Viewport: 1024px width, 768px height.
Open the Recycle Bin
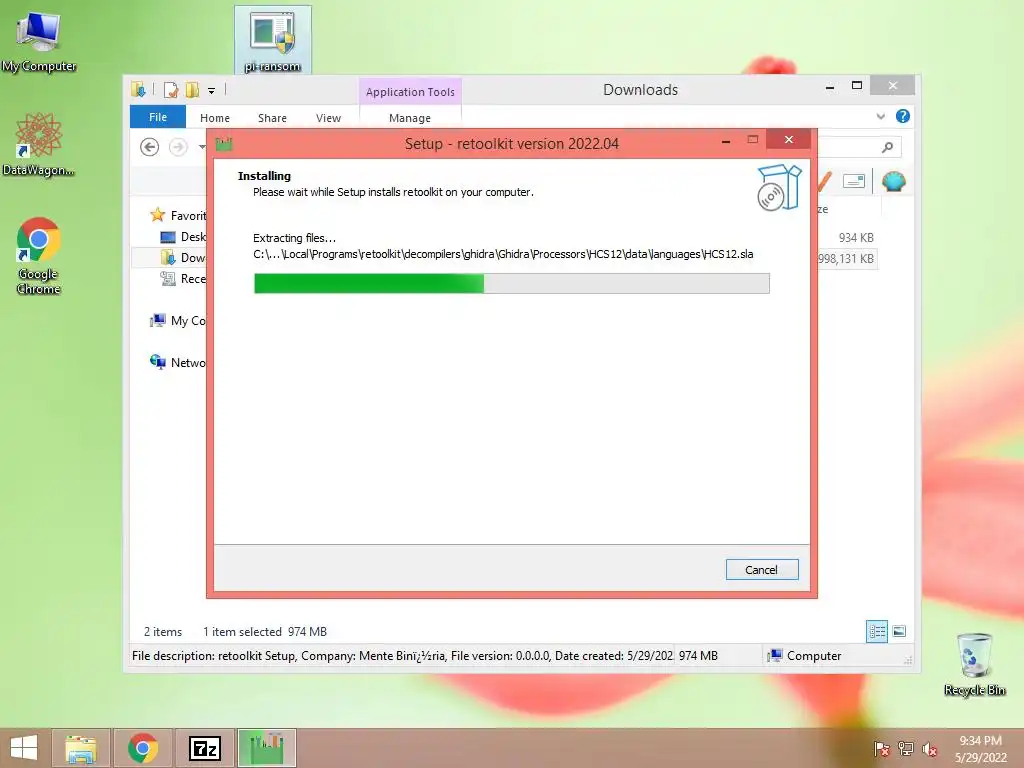(974, 664)
